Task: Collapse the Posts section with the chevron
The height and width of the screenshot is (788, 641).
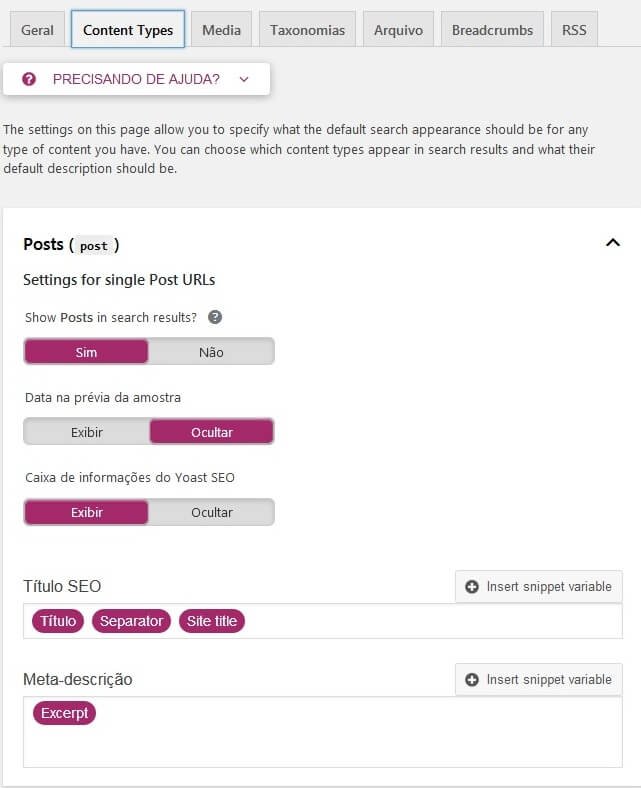Action: tap(613, 243)
